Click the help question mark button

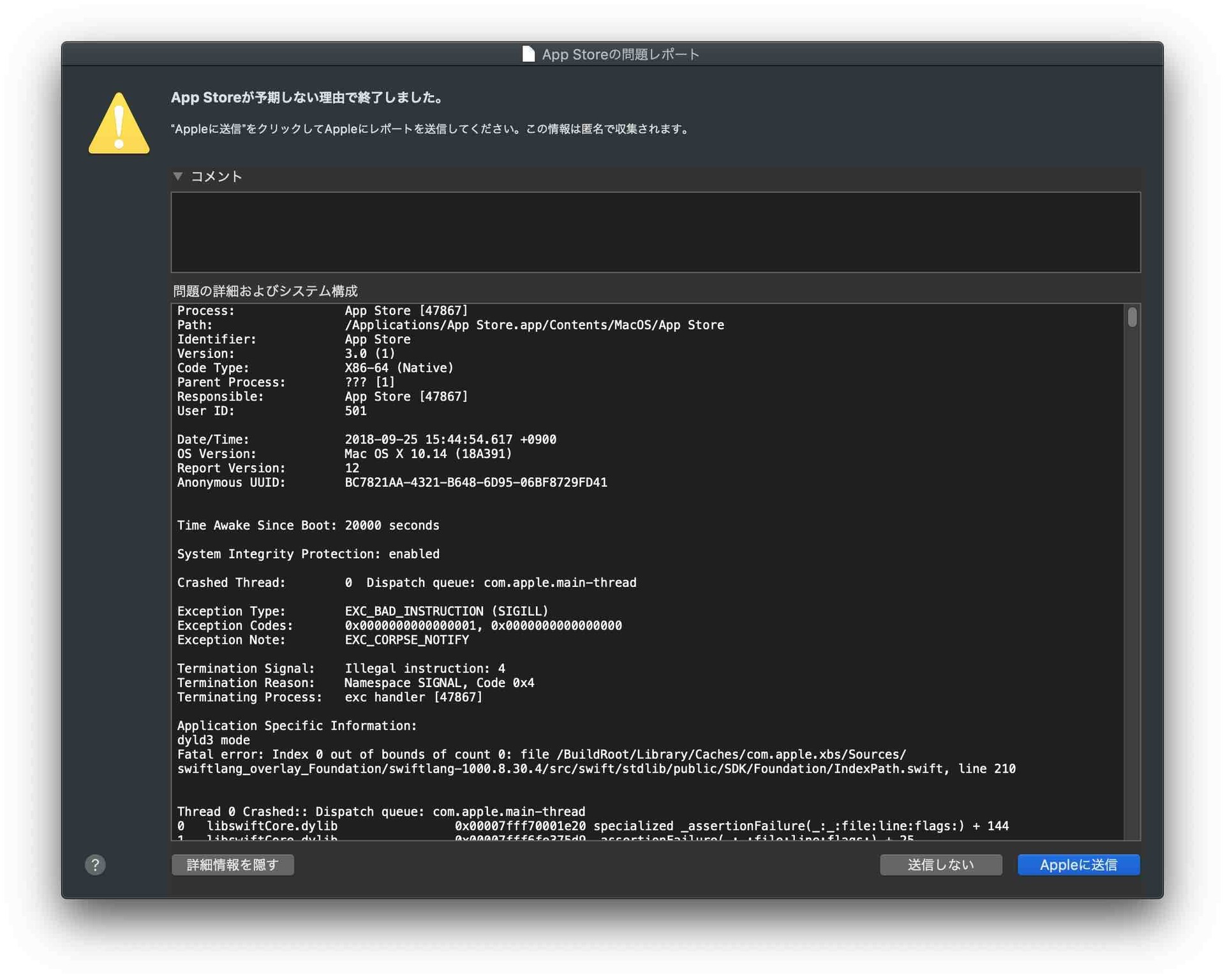95,865
